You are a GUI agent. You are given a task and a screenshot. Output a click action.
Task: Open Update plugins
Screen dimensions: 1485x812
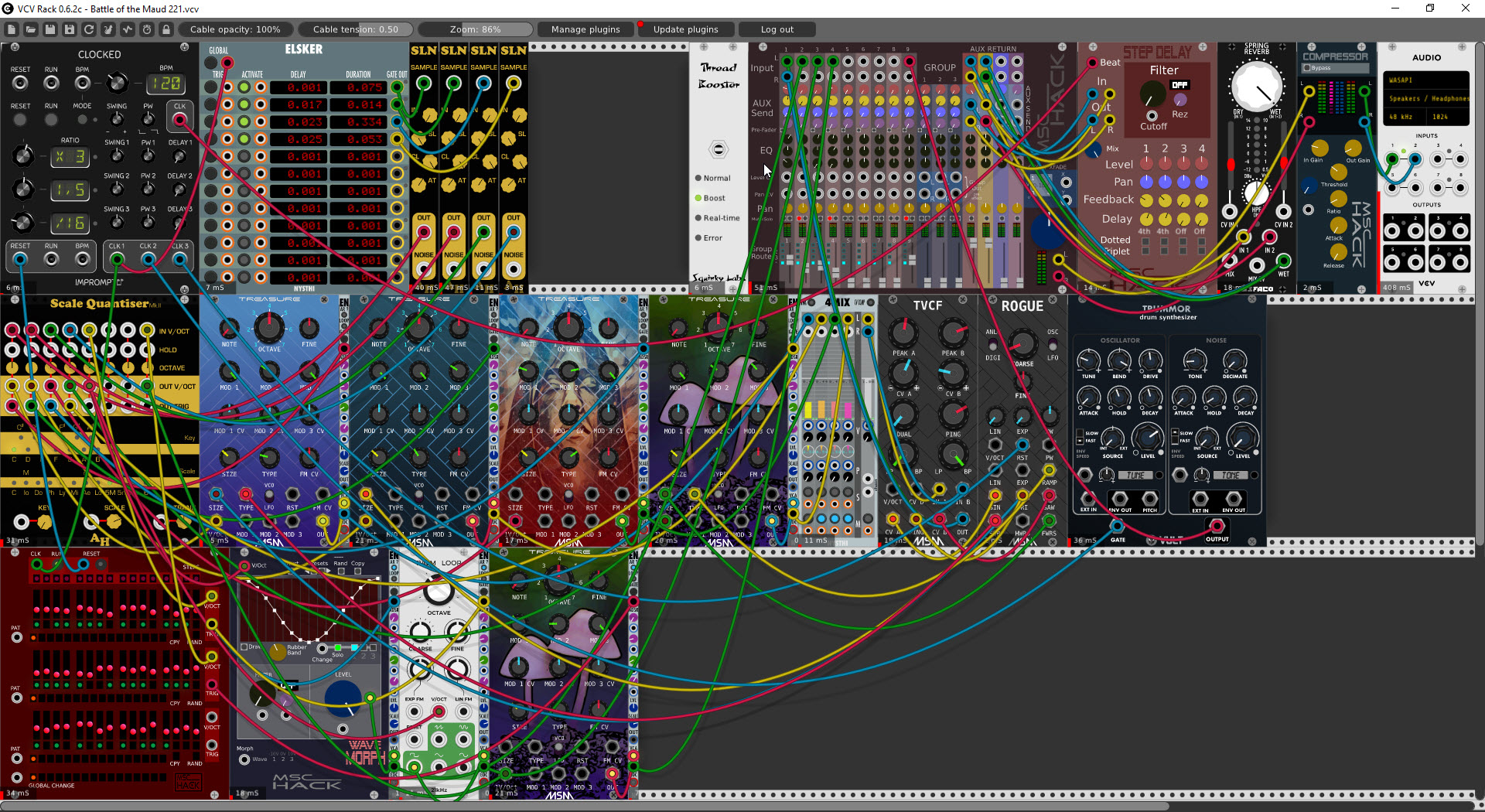pos(685,29)
